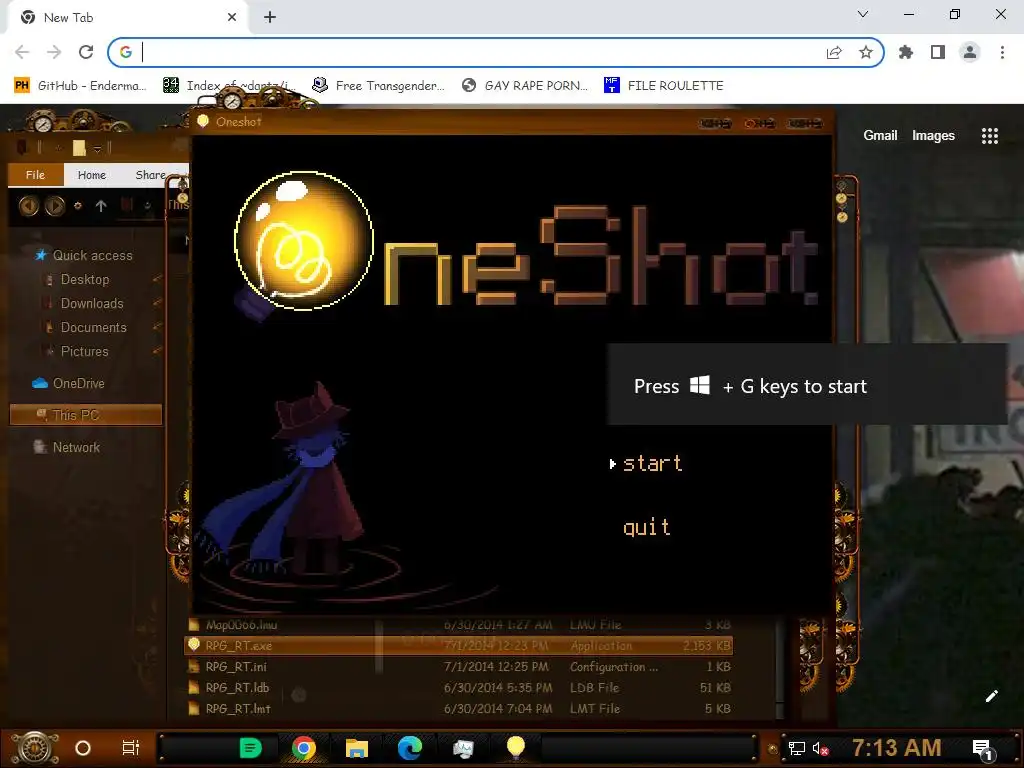The width and height of the screenshot is (1024, 768).
Task: Select the New Tab browser tab
Action: point(127,18)
